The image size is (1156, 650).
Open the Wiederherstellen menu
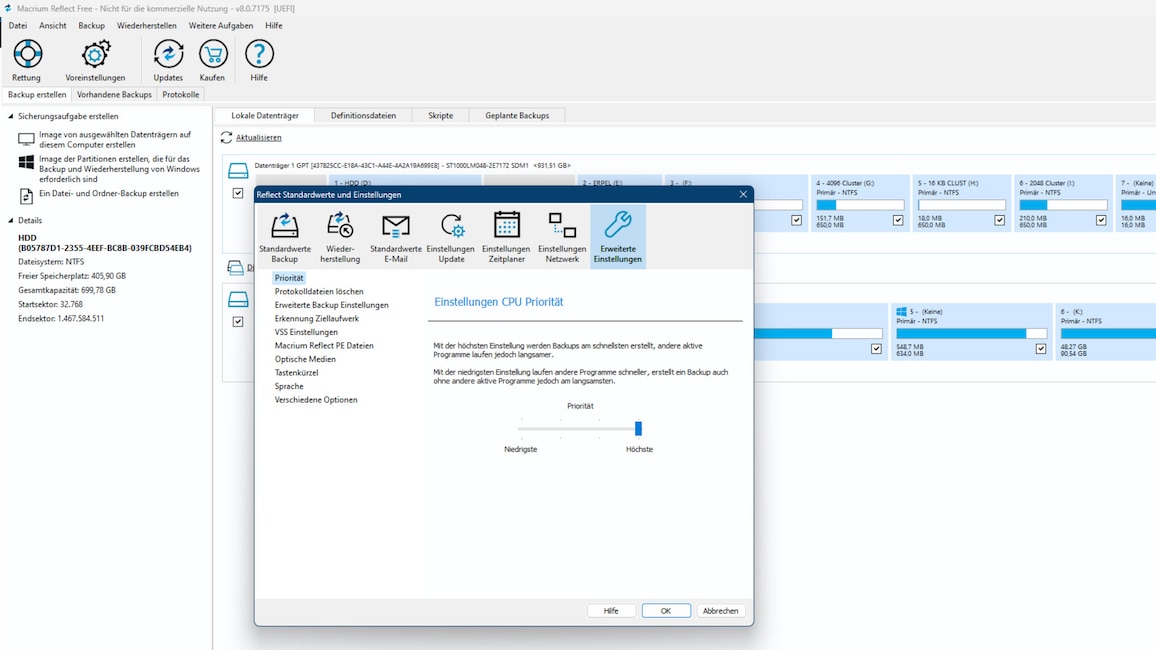point(147,25)
